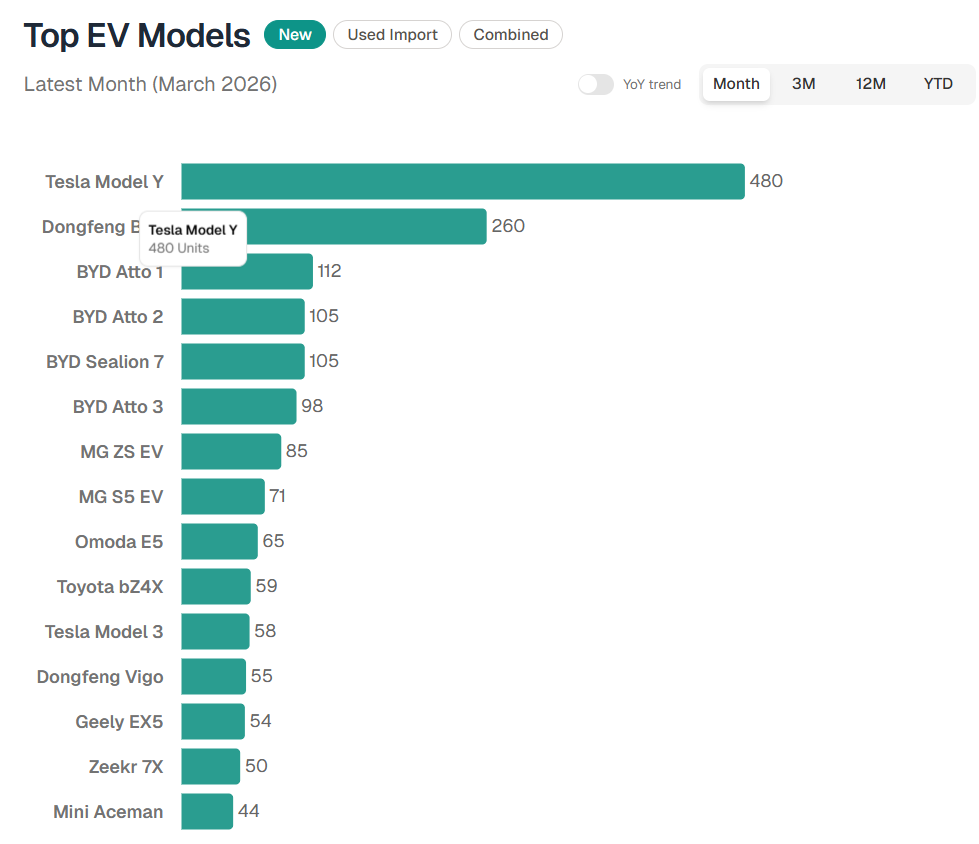Click the MG ZS EV bar
Screen dimensions: 979x844
coord(230,452)
